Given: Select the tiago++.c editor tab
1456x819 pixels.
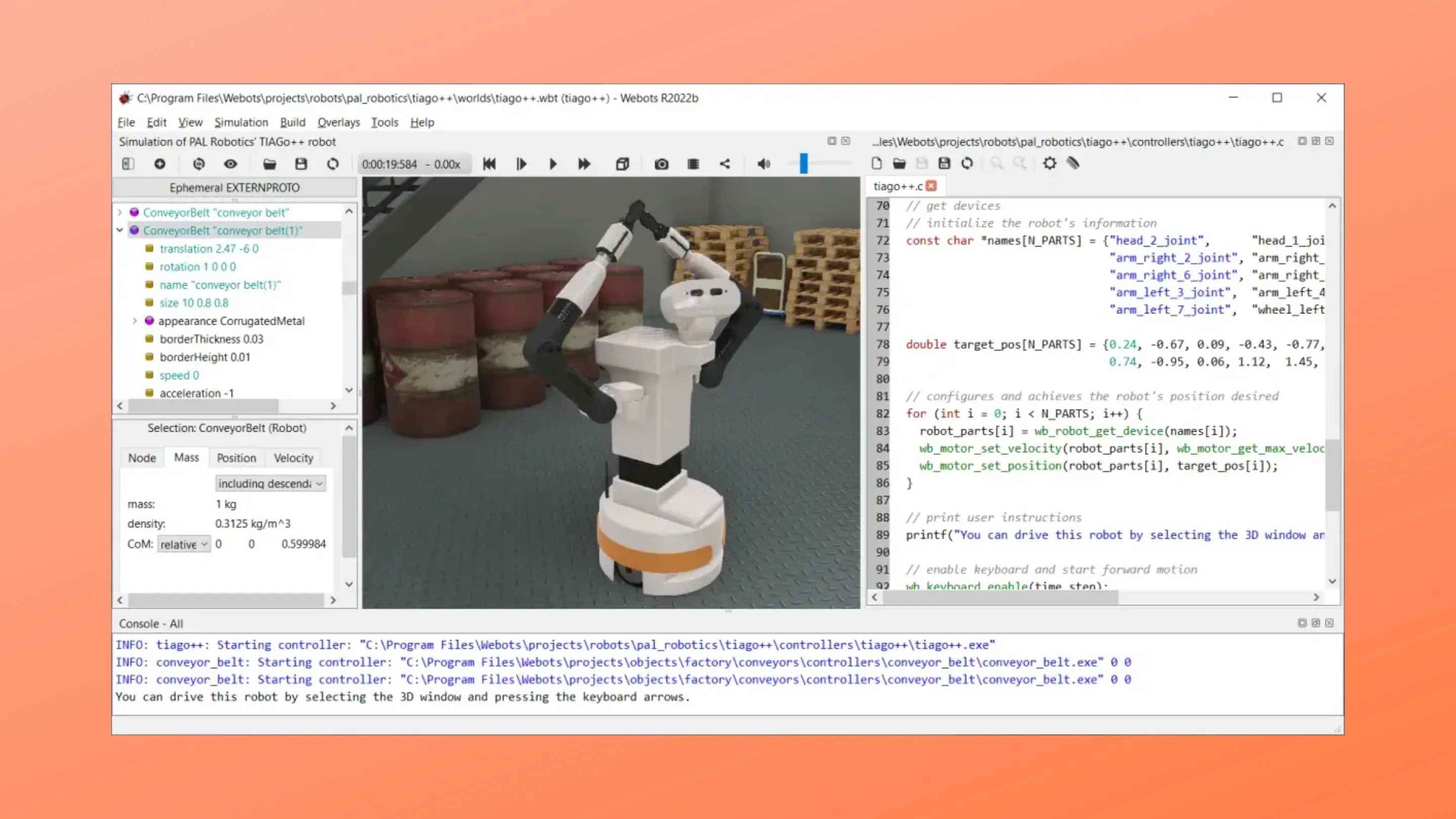Looking at the screenshot, I should [897, 186].
